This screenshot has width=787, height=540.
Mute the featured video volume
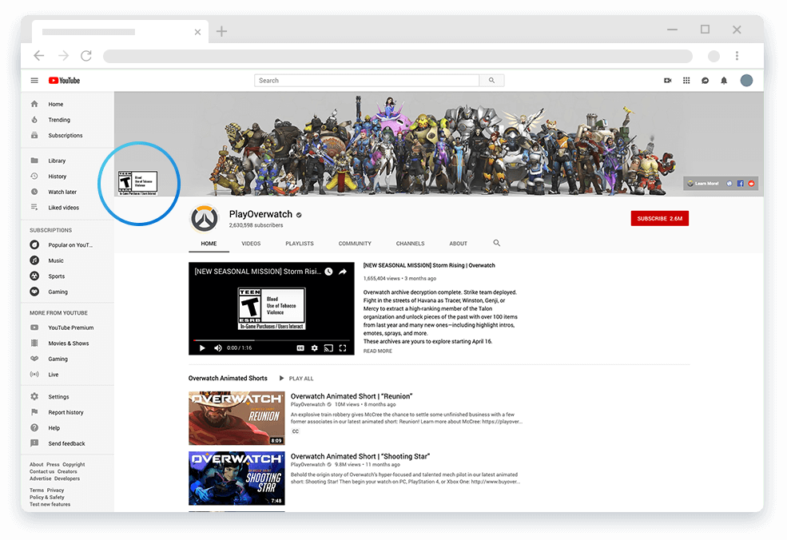[x=218, y=348]
